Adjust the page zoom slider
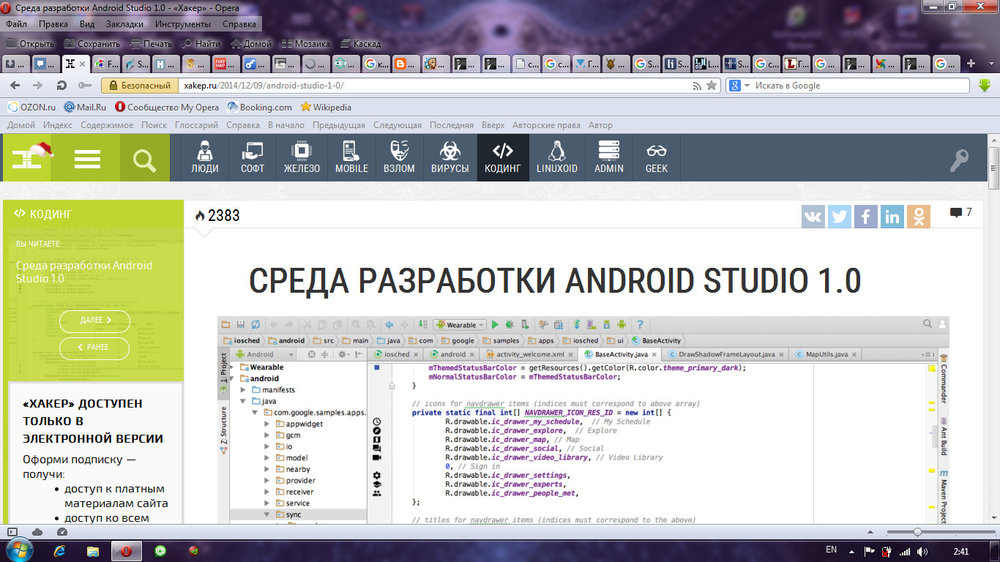This screenshot has width=1000, height=562. tap(918, 532)
